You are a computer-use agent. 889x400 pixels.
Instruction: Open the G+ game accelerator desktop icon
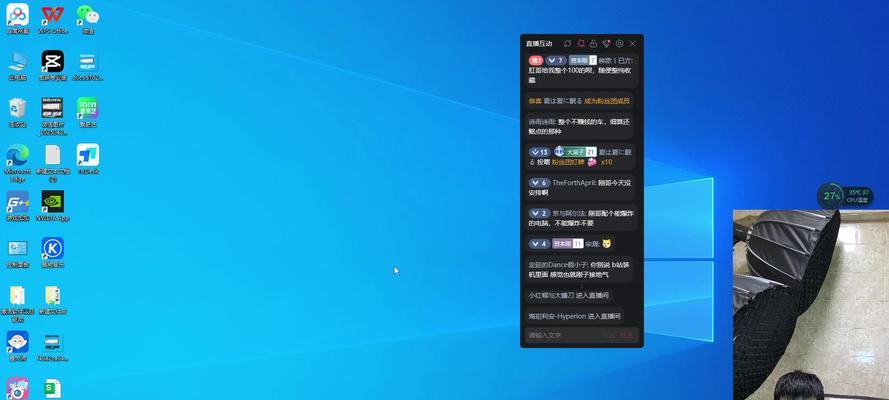pos(18,206)
